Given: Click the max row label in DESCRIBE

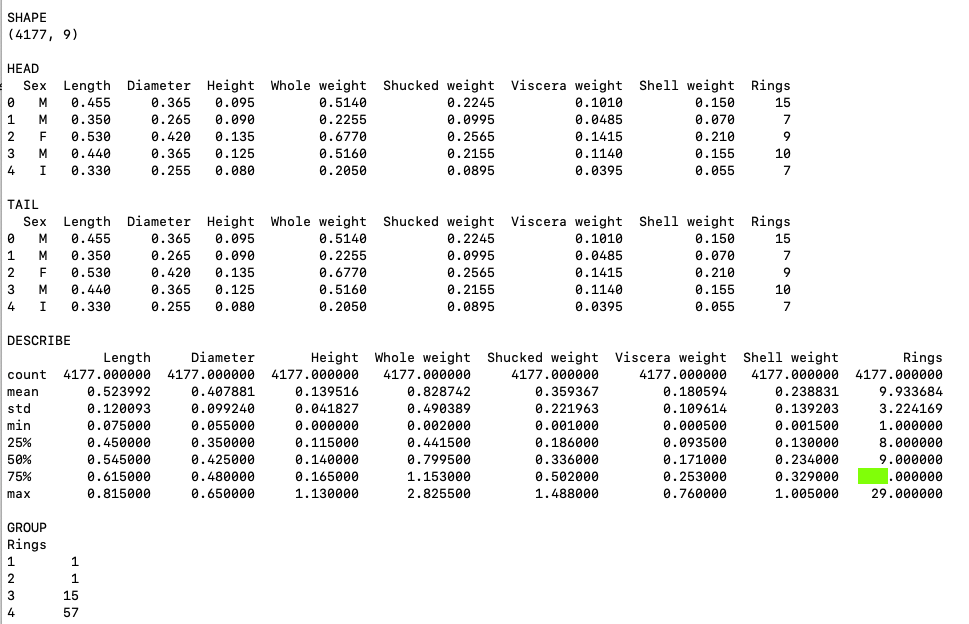Looking at the screenshot, I should point(19,494).
